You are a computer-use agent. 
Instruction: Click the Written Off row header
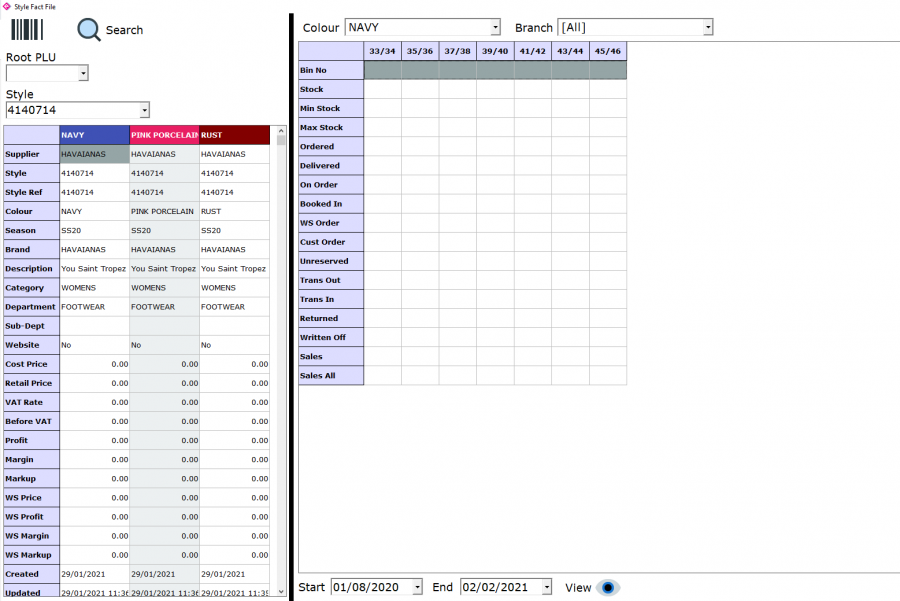(x=331, y=337)
